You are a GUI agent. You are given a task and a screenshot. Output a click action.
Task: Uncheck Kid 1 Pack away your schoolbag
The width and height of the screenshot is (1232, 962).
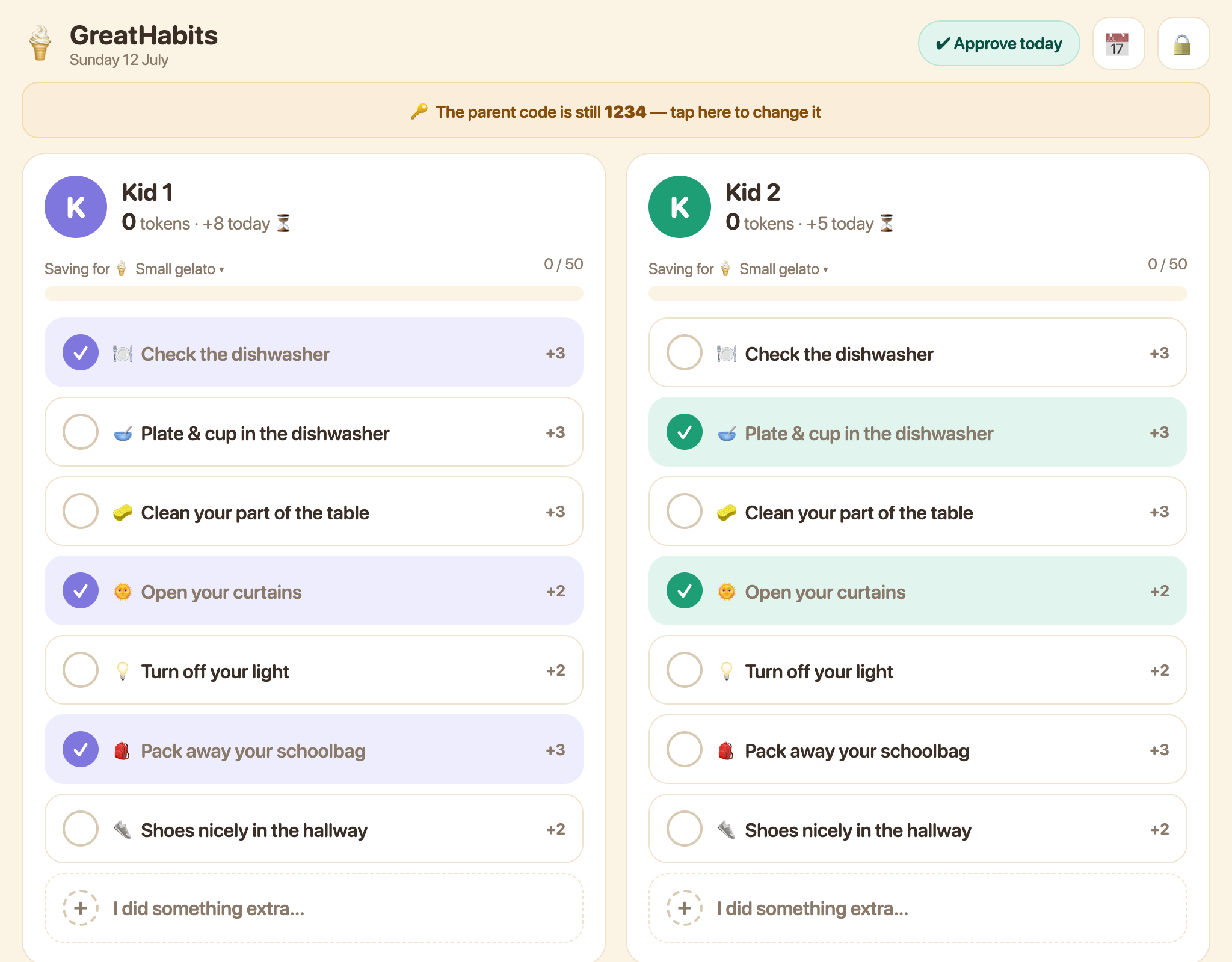pyautogui.click(x=81, y=749)
